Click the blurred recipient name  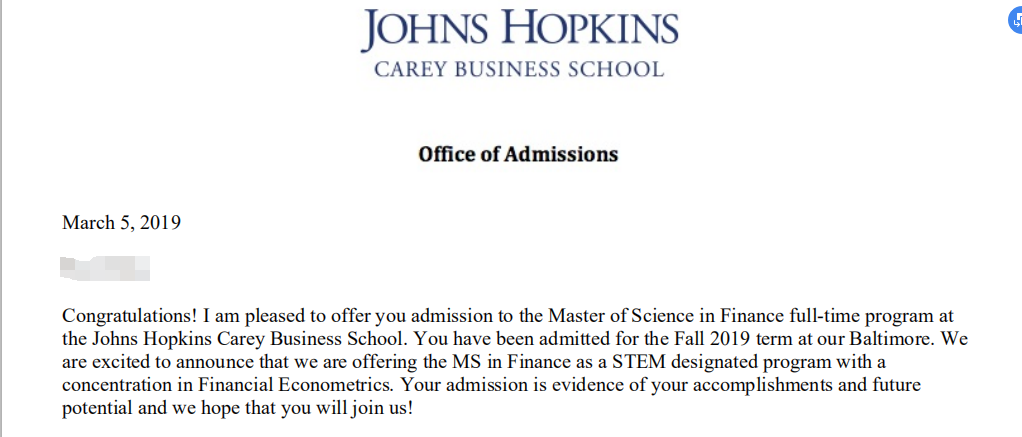click(x=105, y=269)
